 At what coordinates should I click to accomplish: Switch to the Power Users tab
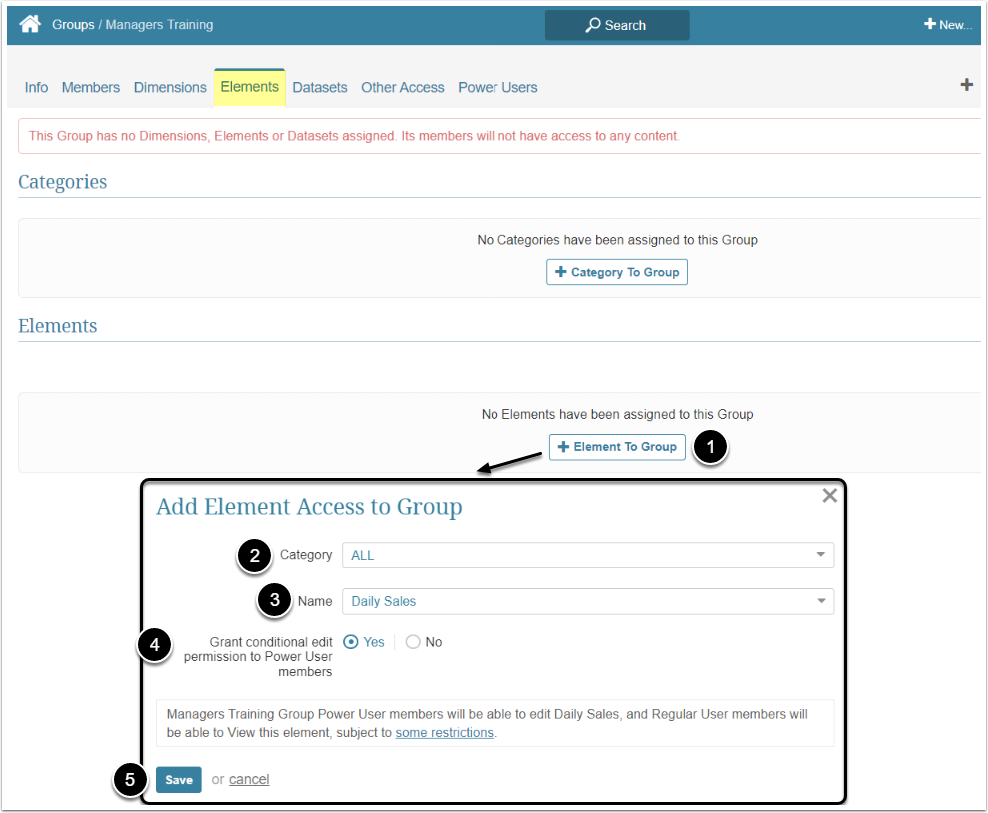click(498, 88)
